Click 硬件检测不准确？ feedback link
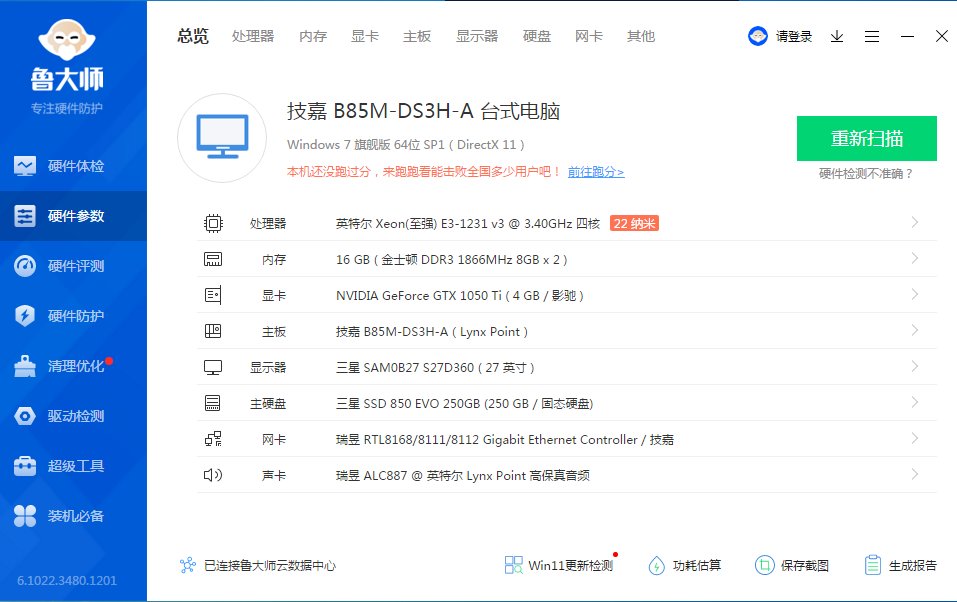Image resolution: width=957 pixels, height=602 pixels. click(x=866, y=173)
